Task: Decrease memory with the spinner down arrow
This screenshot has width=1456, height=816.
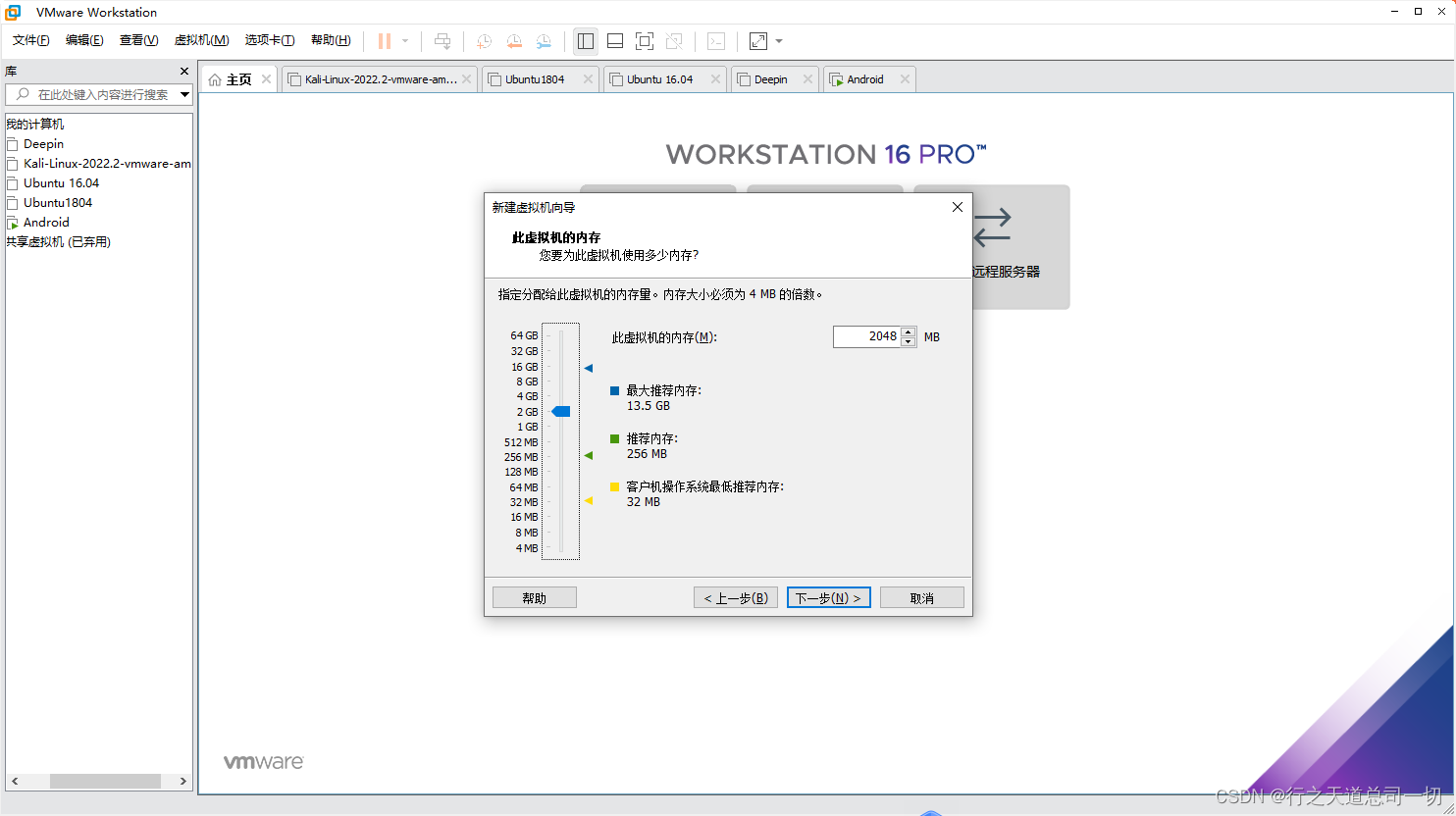Action: pyautogui.click(x=909, y=342)
